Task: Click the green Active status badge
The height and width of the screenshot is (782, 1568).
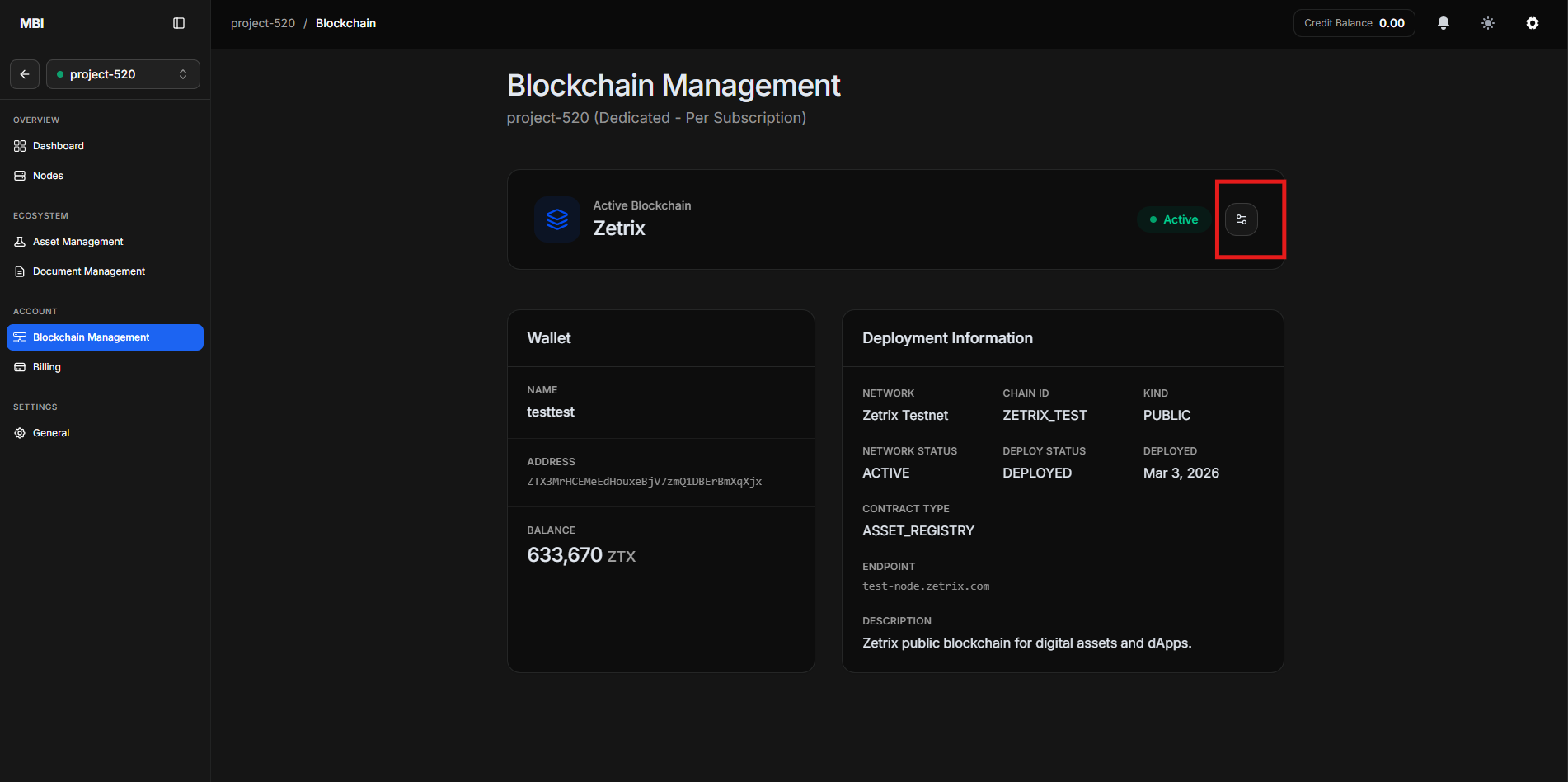Action: pyautogui.click(x=1173, y=219)
